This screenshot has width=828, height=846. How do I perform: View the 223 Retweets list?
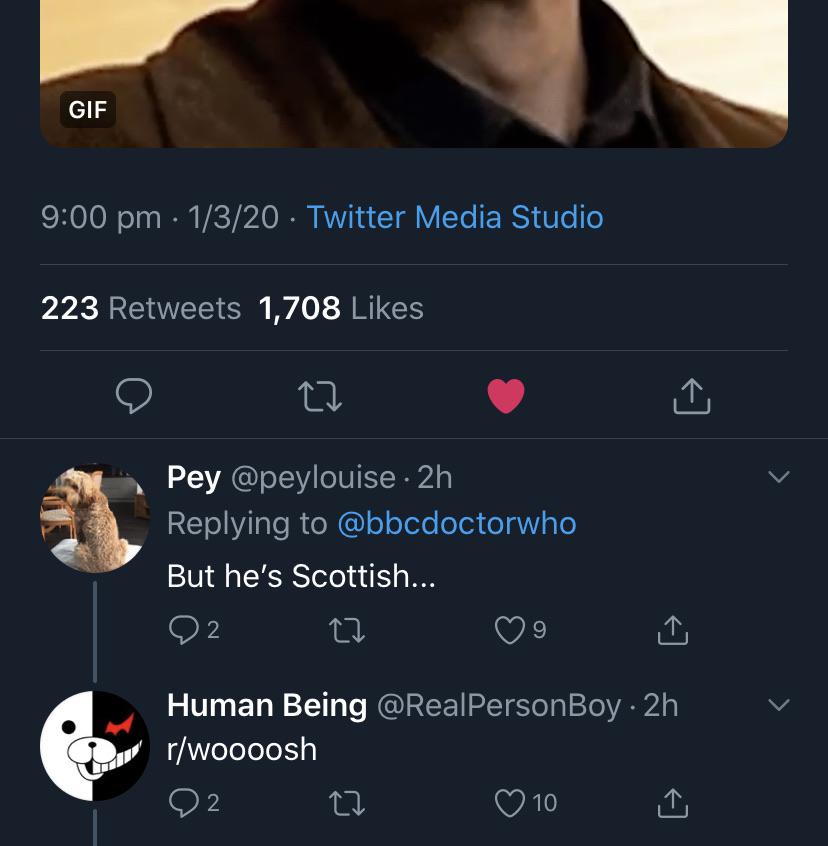tap(141, 308)
